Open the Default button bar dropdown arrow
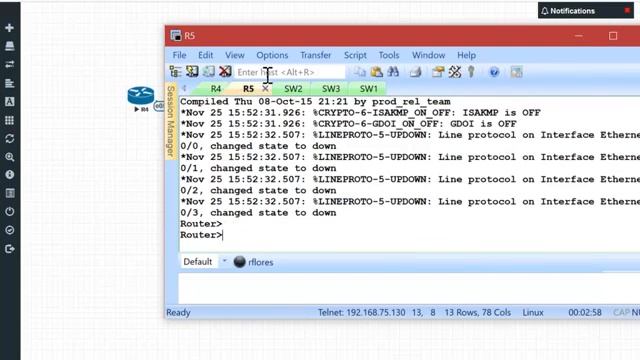This screenshot has width=640, height=360. (x=224, y=261)
